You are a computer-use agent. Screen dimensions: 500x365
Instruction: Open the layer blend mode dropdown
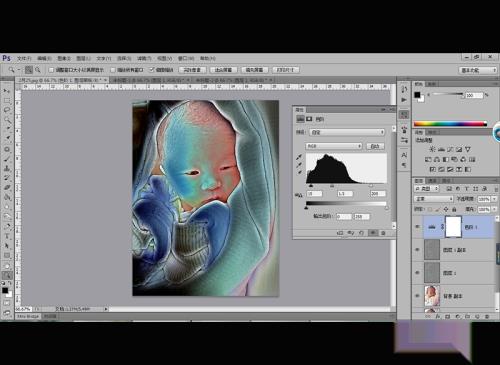(434, 199)
